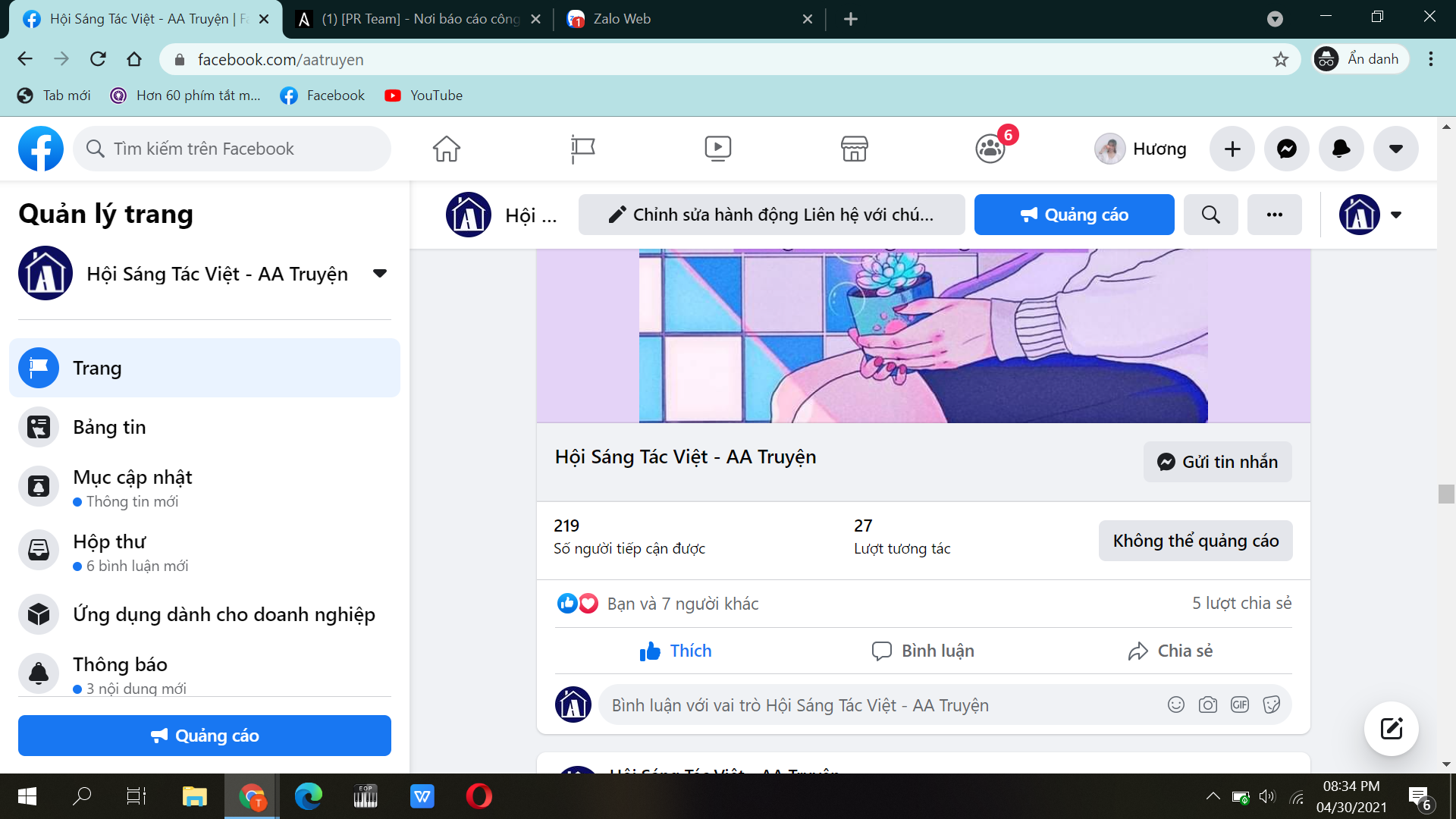The width and height of the screenshot is (1456, 819).
Task: Open Facebook Watch video icon
Action: pyautogui.click(x=717, y=149)
